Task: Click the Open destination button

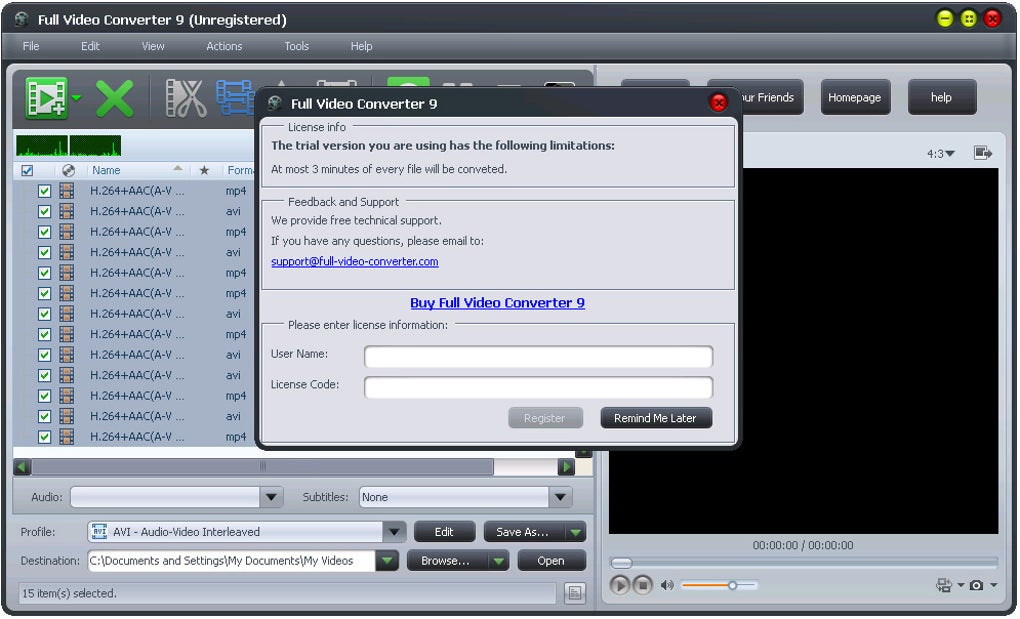Action: (x=551, y=560)
